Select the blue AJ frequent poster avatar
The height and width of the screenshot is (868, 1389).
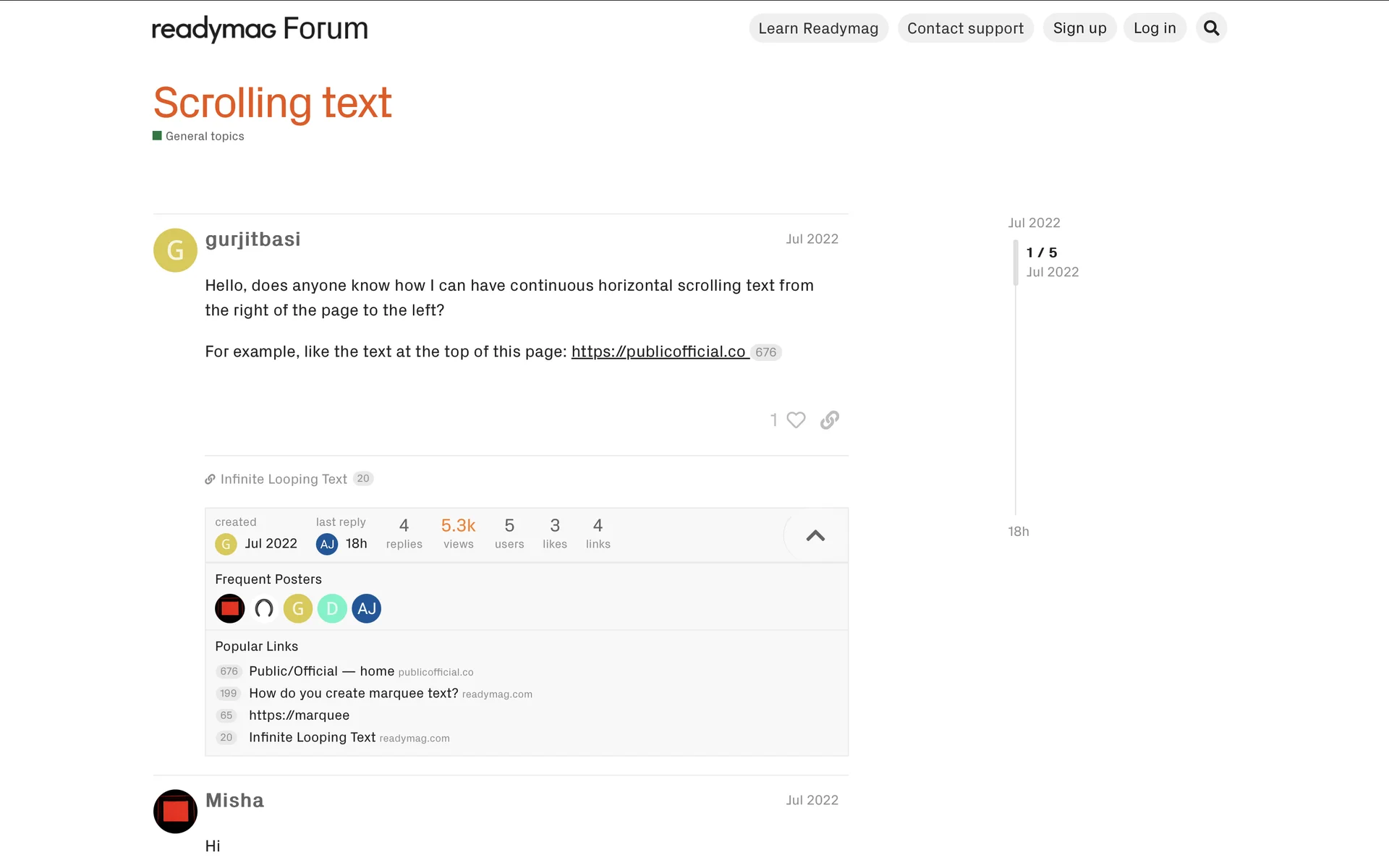[x=366, y=608]
